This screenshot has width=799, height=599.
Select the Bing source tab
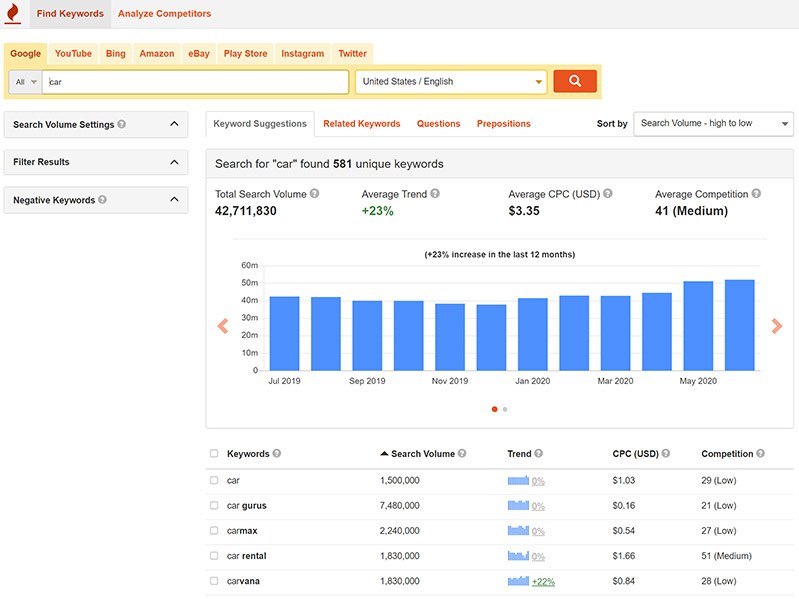point(116,53)
